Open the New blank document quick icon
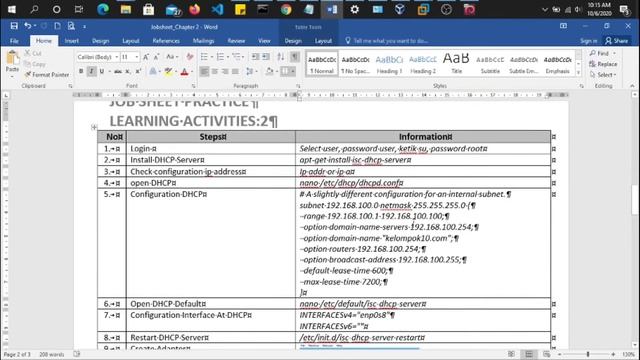640x360 pixels. [x=57, y=26]
